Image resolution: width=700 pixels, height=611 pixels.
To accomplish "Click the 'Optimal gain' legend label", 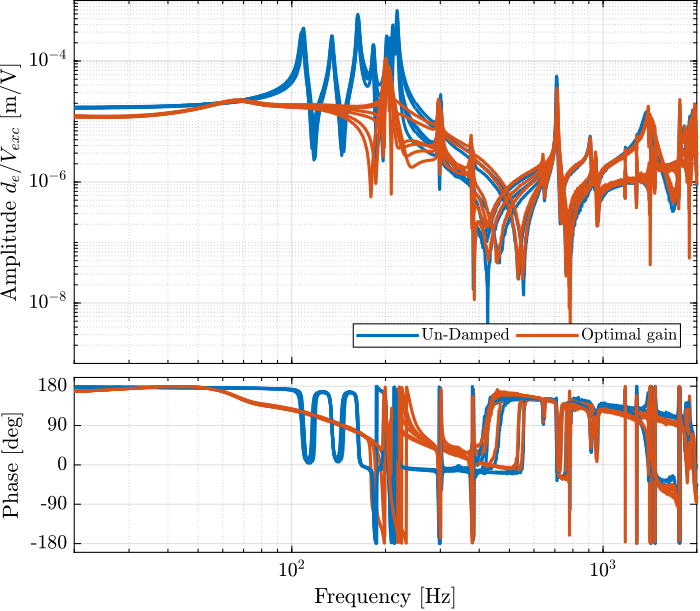I will tap(629, 335).
